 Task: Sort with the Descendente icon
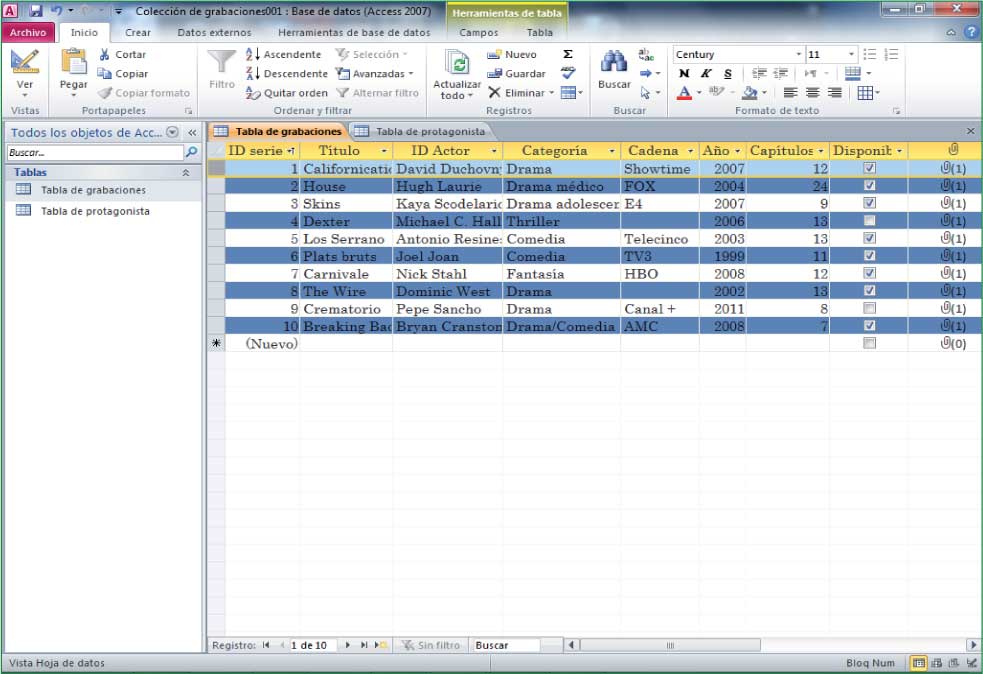tap(253, 73)
